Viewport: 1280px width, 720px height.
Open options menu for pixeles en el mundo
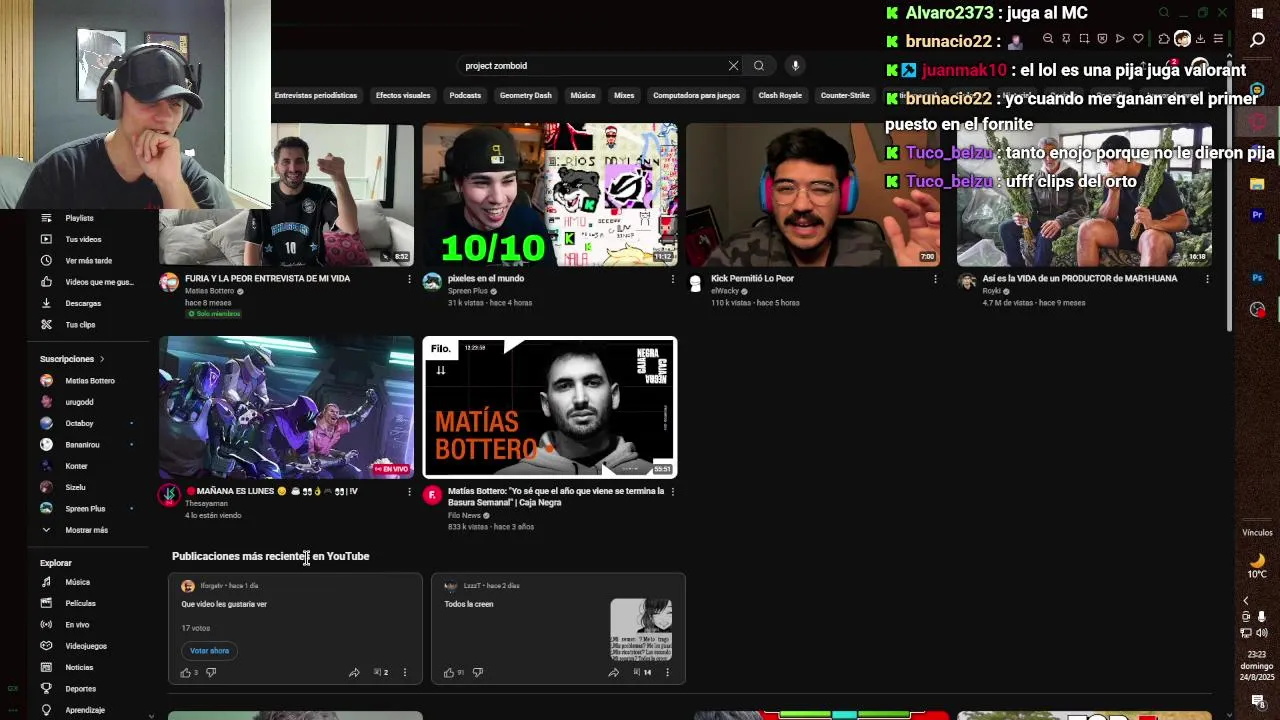point(672,279)
